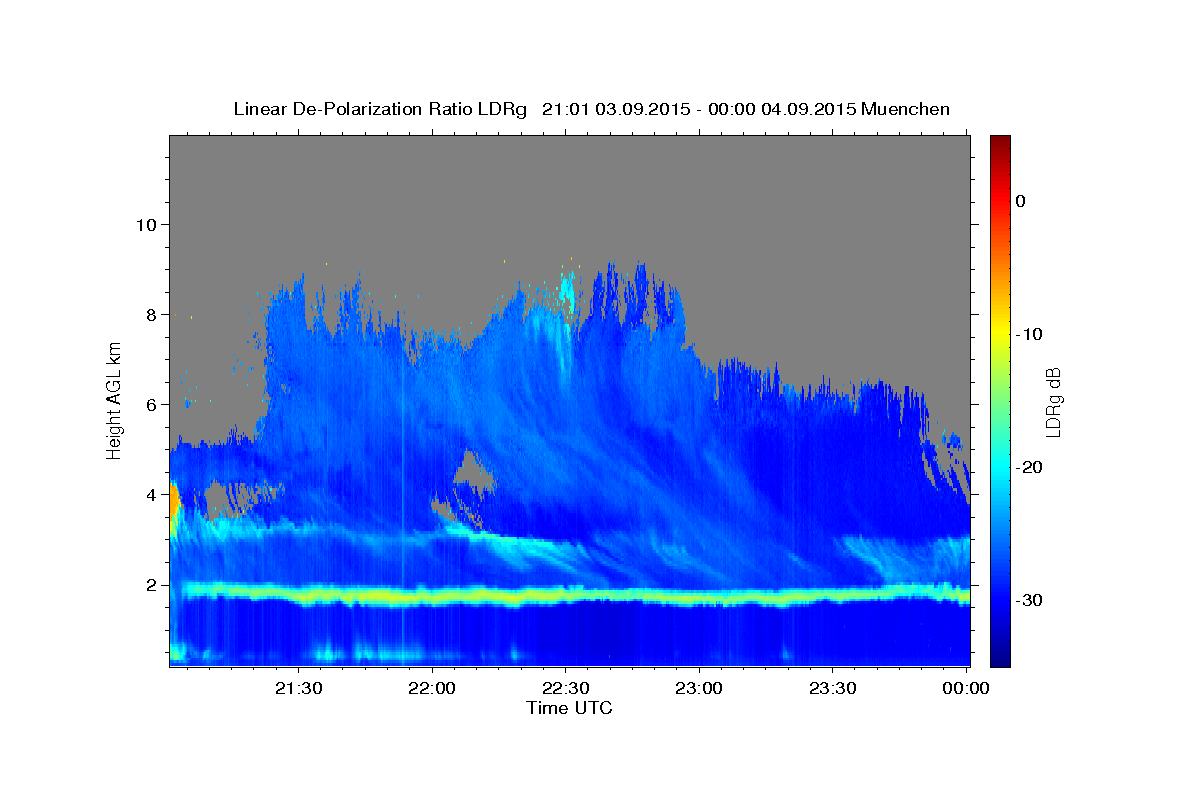Click the 23:00 time tick label
The width and height of the screenshot is (1200, 800).
(x=699, y=688)
